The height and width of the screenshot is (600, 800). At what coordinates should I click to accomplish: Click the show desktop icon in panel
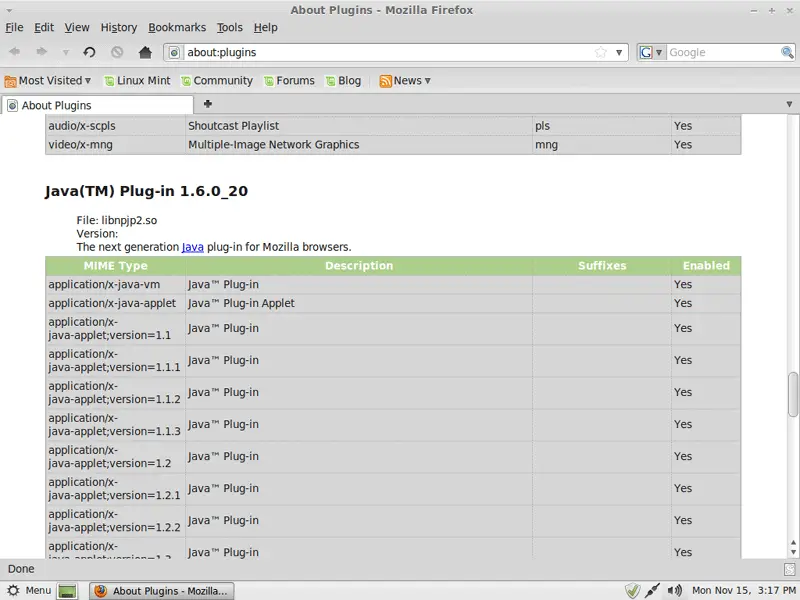point(67,591)
